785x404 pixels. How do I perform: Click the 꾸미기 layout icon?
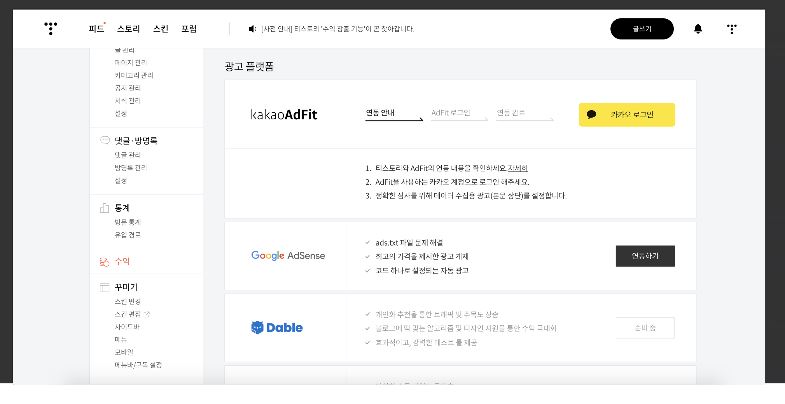[104, 287]
